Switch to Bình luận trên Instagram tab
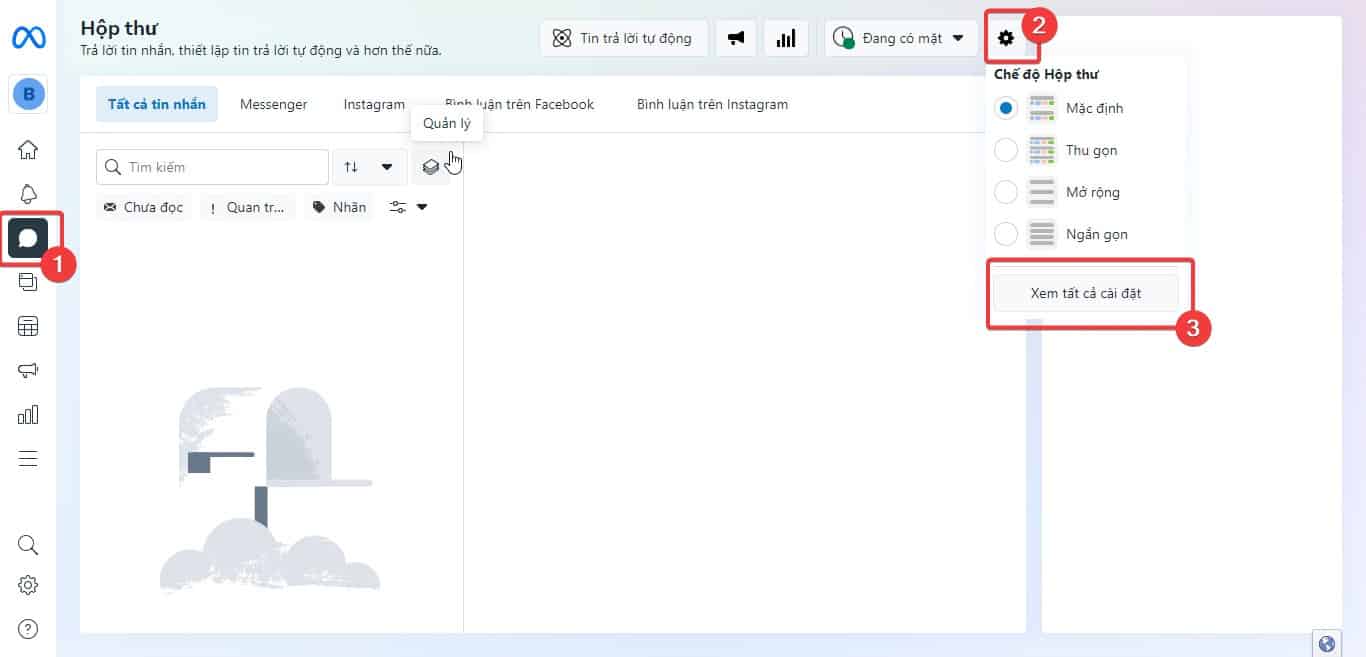The width and height of the screenshot is (1366, 657). click(712, 104)
